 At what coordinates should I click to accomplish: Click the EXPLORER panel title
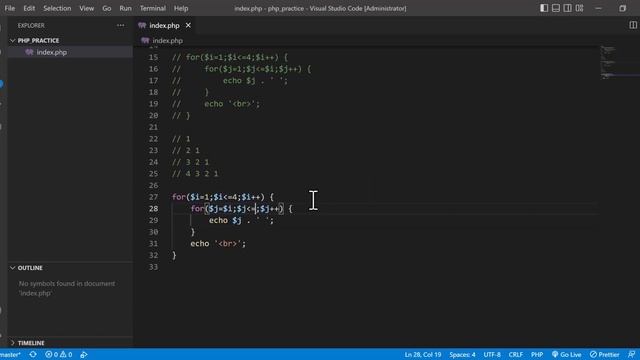tap(31, 25)
